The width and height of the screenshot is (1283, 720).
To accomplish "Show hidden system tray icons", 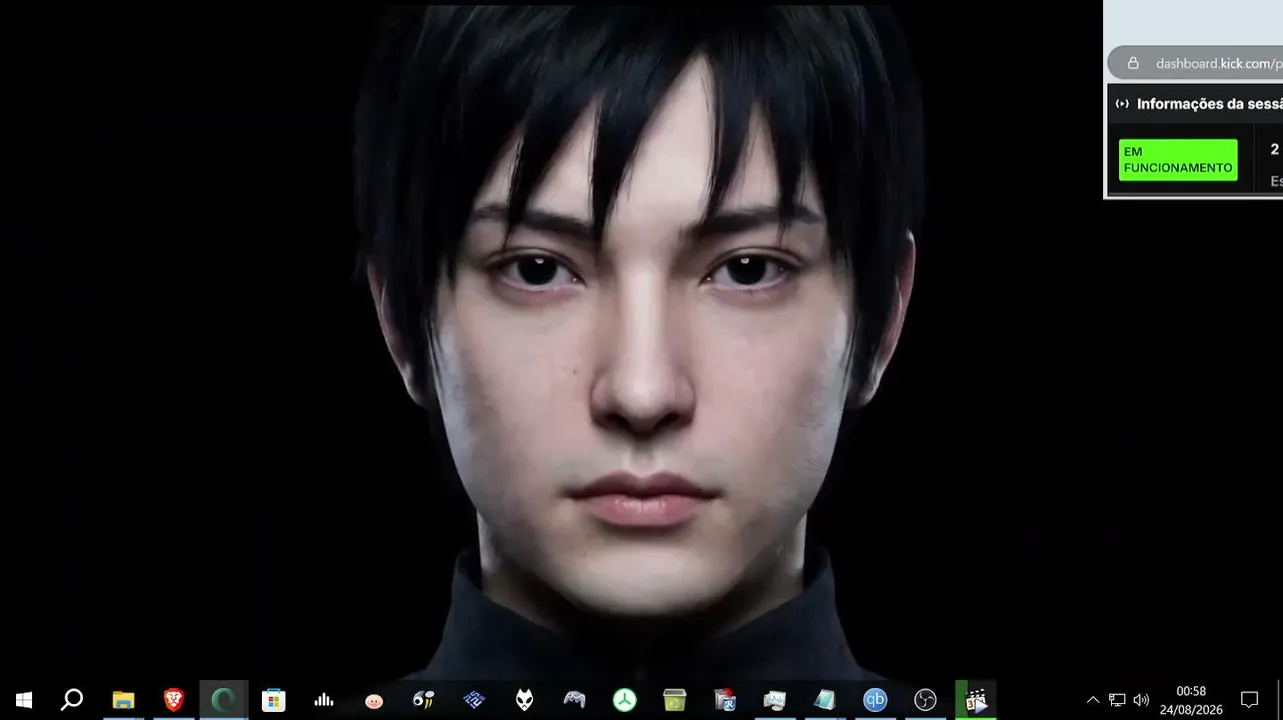I will (1093, 700).
